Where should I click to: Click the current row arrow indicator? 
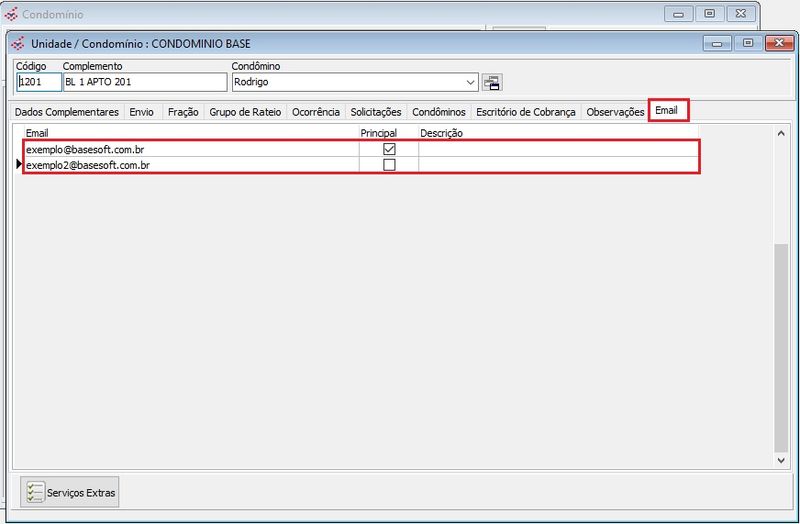click(x=18, y=165)
